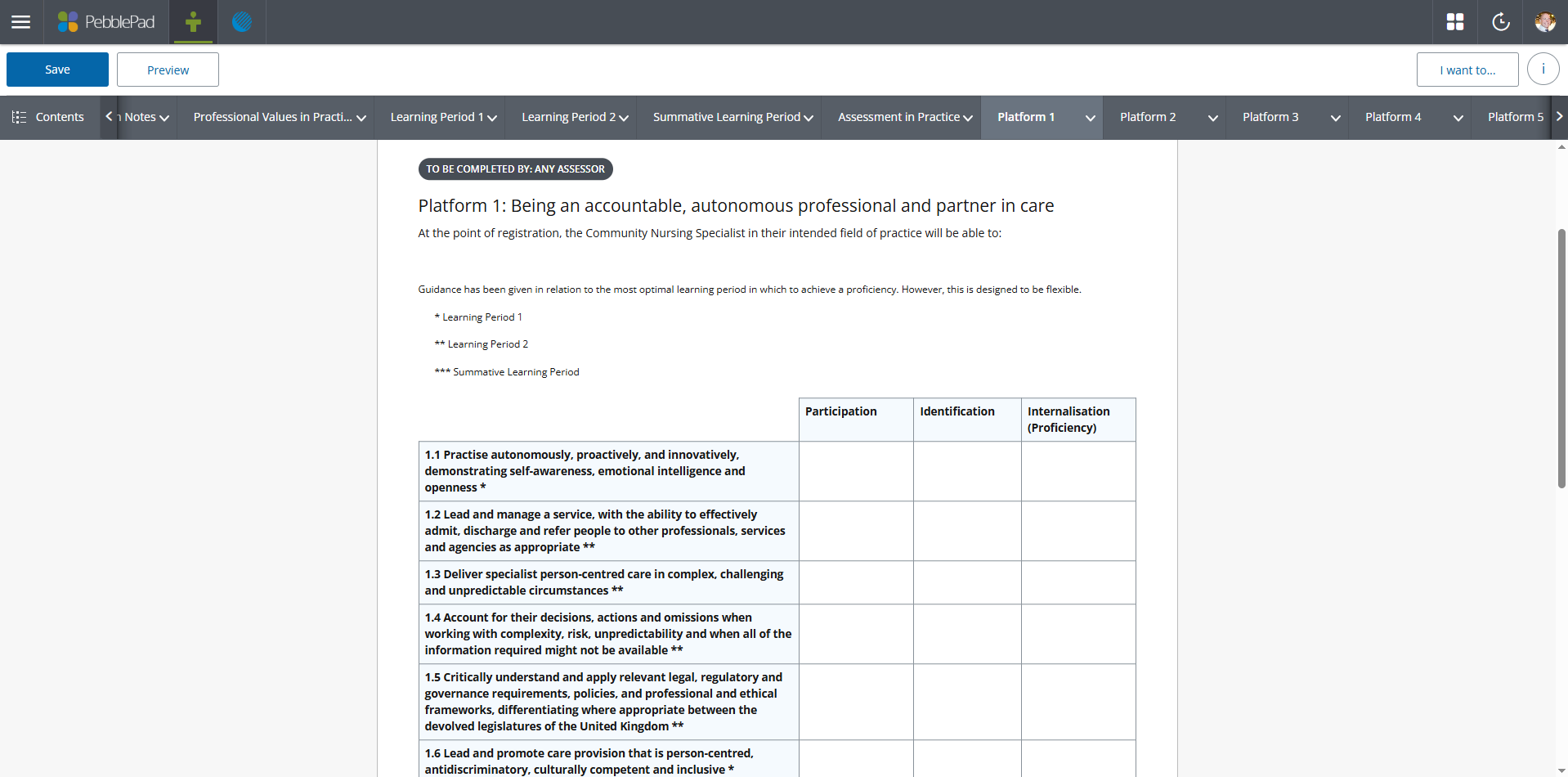Switch to the Platform 4 tab
Viewport: 1568px width, 777px height.
coord(1393,117)
